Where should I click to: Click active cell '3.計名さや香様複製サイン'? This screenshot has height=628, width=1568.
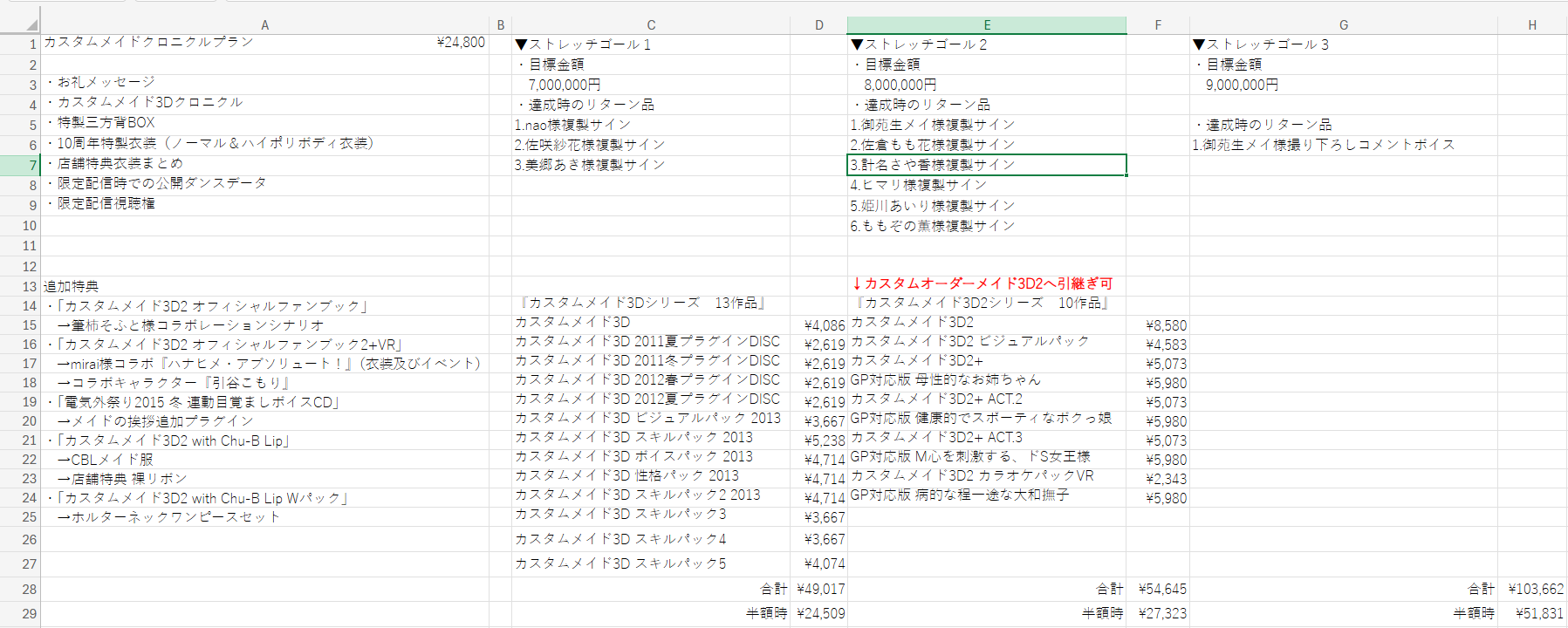pyautogui.click(x=987, y=165)
